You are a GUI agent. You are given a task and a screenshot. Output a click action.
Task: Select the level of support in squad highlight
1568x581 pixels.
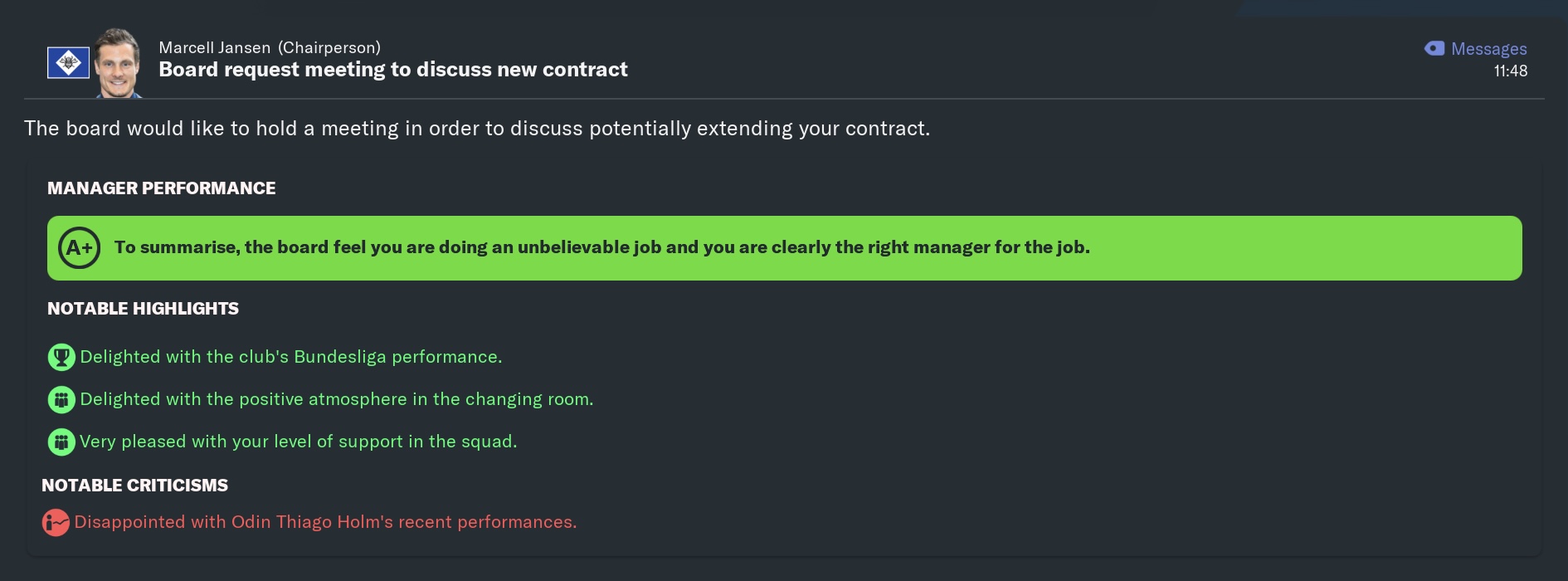tap(299, 442)
